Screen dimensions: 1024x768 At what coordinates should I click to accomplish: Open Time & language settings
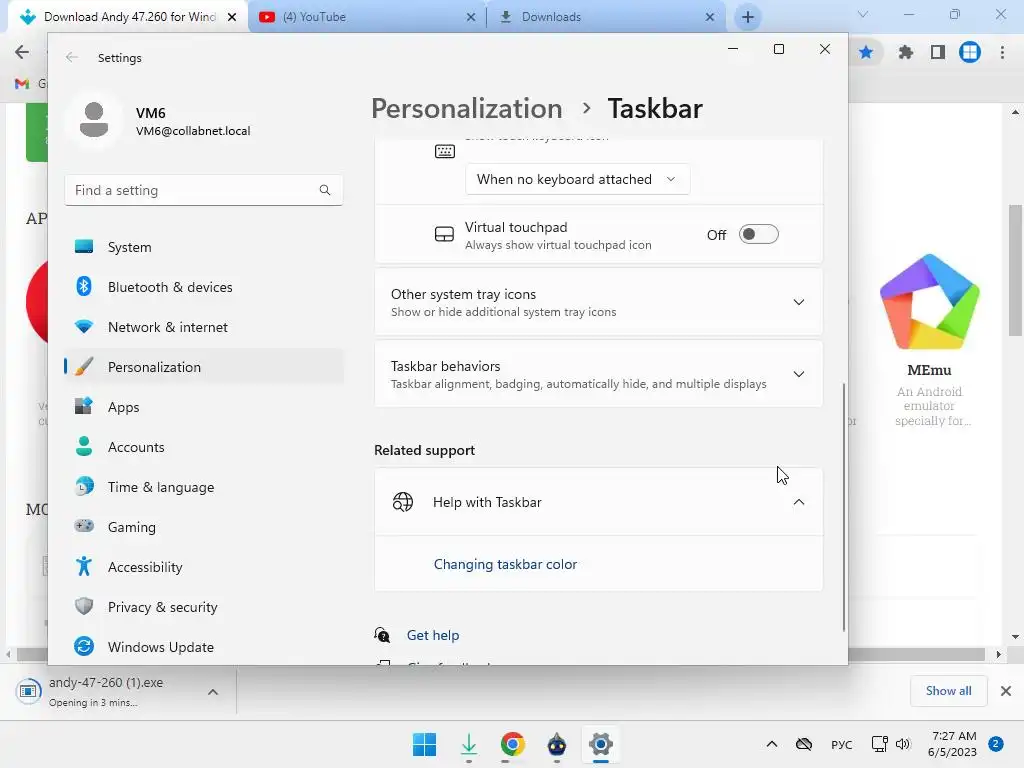tap(204, 487)
